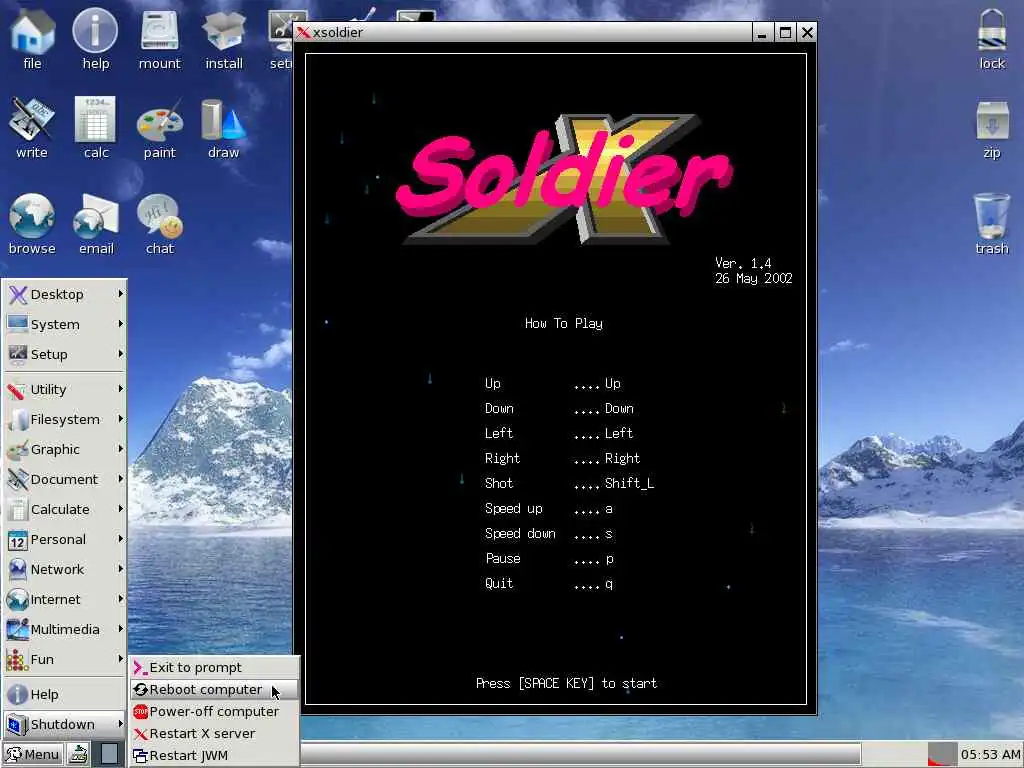The image size is (1024, 768).
Task: Expand the Network submenu
Action: tap(64, 570)
